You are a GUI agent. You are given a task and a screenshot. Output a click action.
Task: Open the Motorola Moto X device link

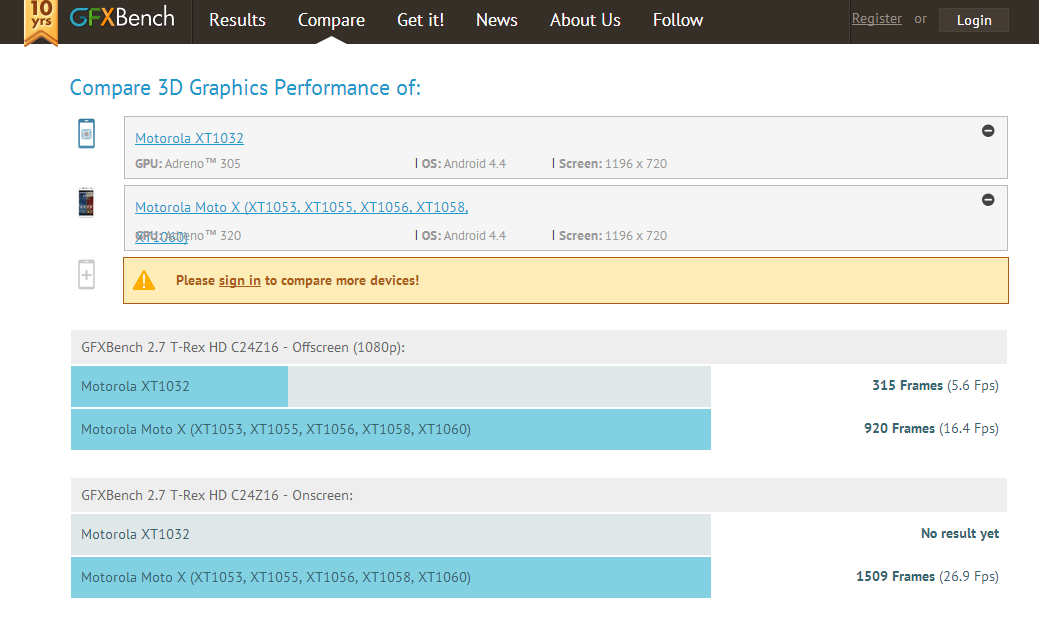(301, 207)
